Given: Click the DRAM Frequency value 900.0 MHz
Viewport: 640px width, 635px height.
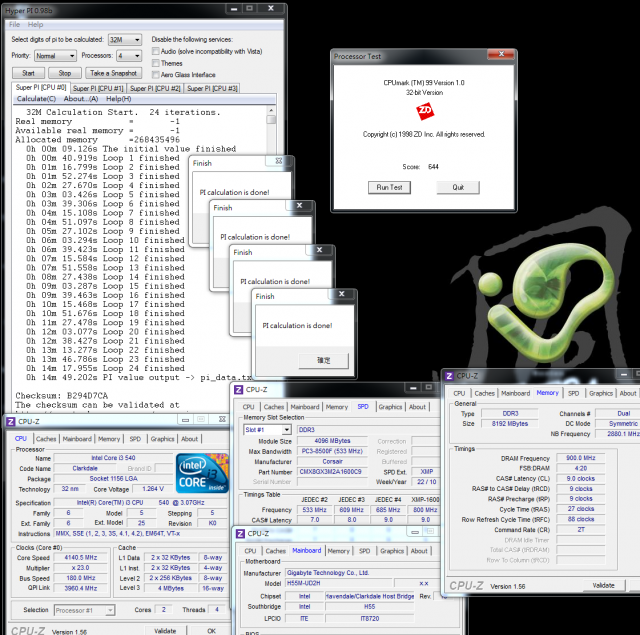Looking at the screenshot, I should pyautogui.click(x=580, y=458).
